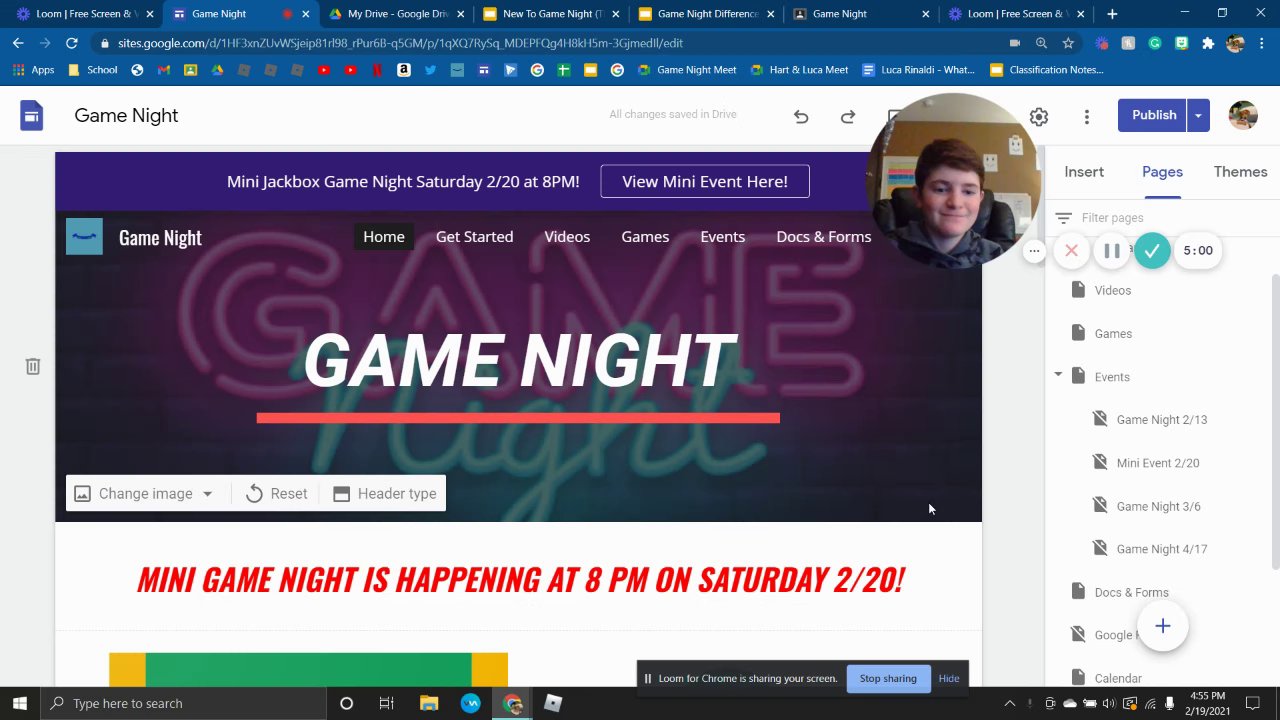Click the Loom extension icon in Chrome toolbar

[x=1102, y=43]
